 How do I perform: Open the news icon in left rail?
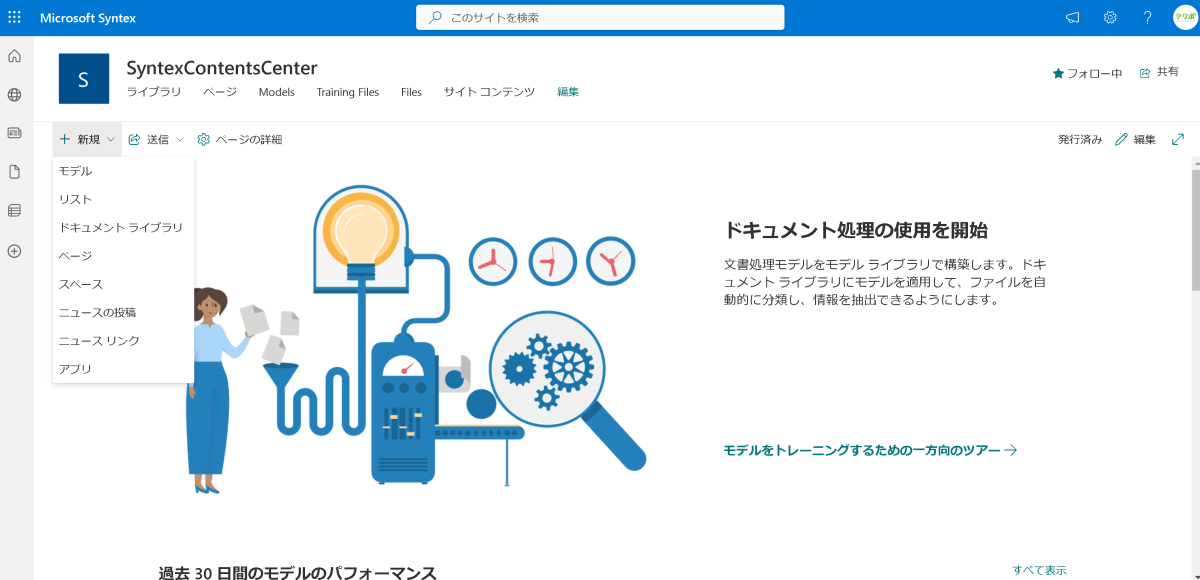14,133
